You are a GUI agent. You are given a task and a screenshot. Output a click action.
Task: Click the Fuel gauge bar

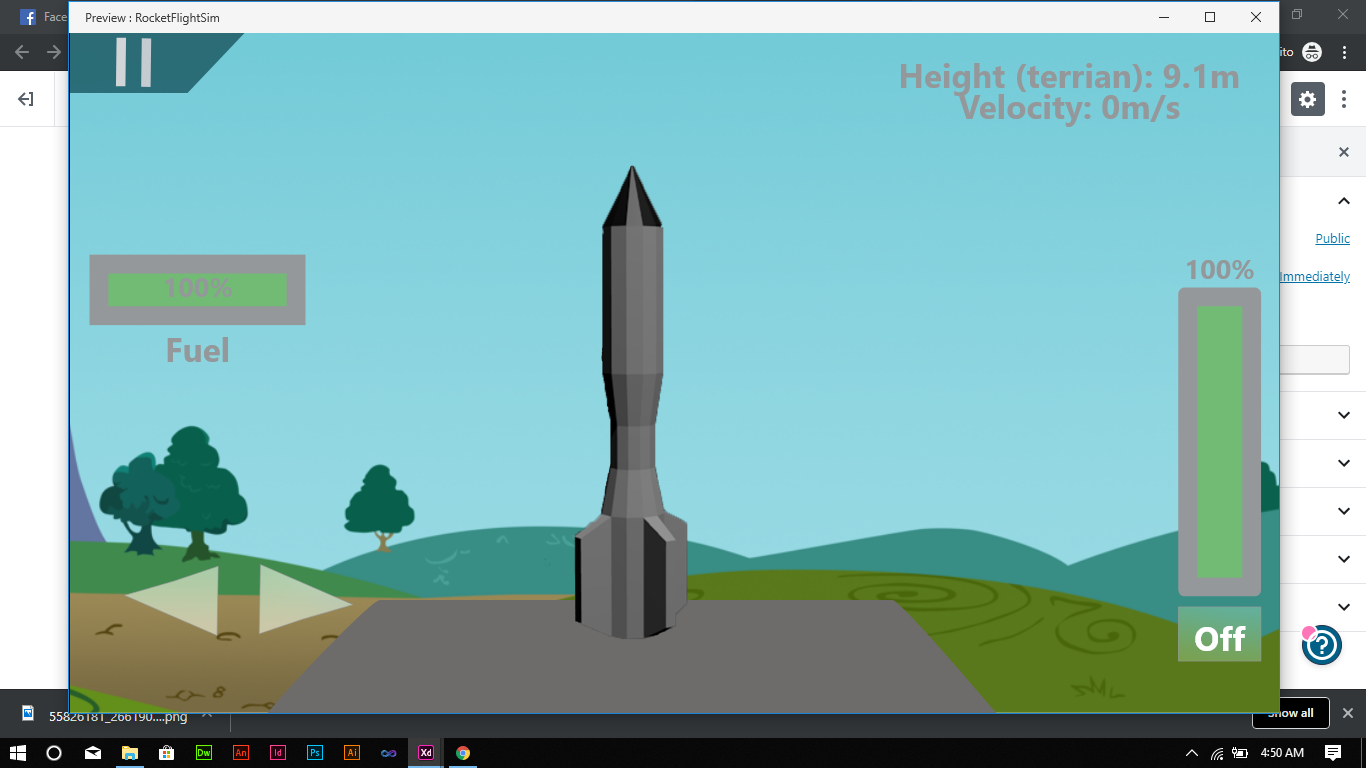[x=197, y=290]
